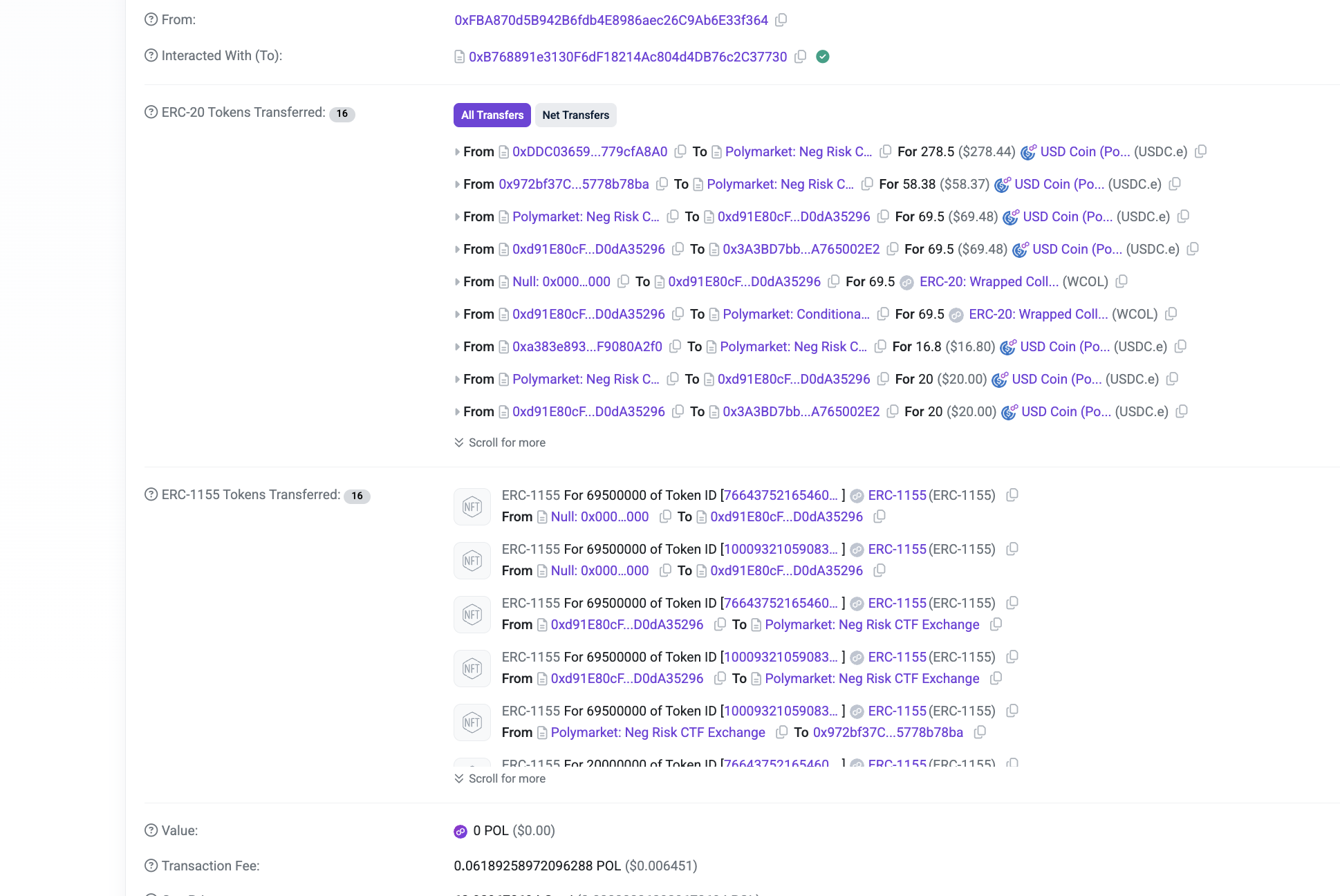Expand the 278.5 USDC.e transfer row

click(457, 152)
